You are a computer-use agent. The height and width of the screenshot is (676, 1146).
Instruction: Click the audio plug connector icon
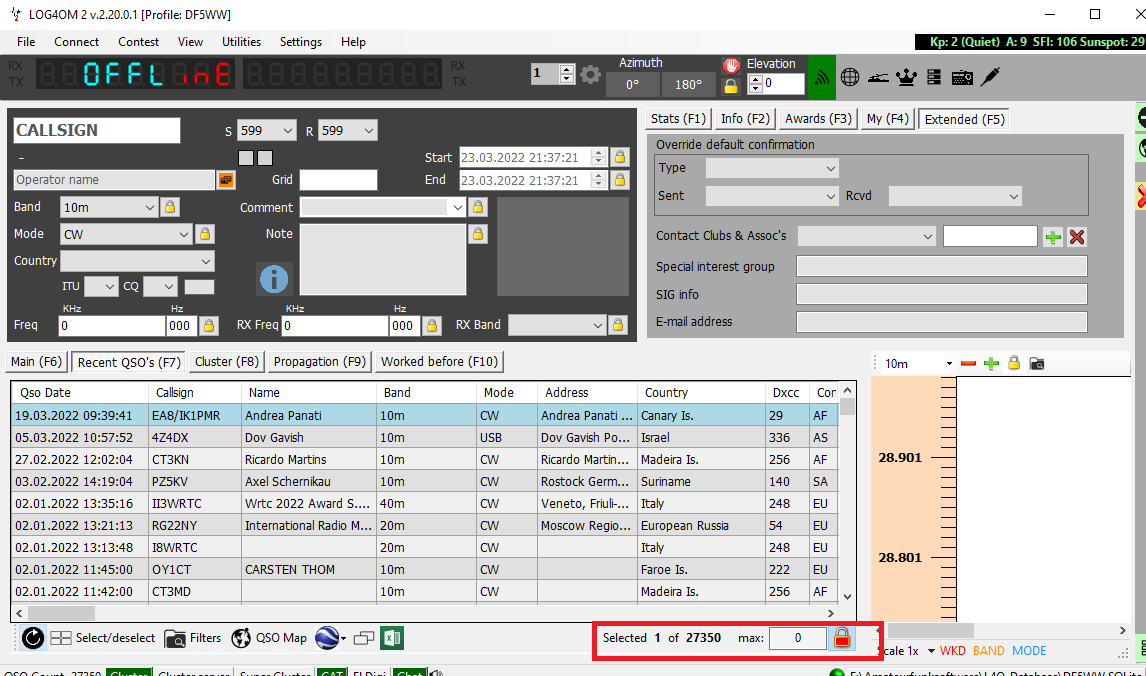click(990, 76)
